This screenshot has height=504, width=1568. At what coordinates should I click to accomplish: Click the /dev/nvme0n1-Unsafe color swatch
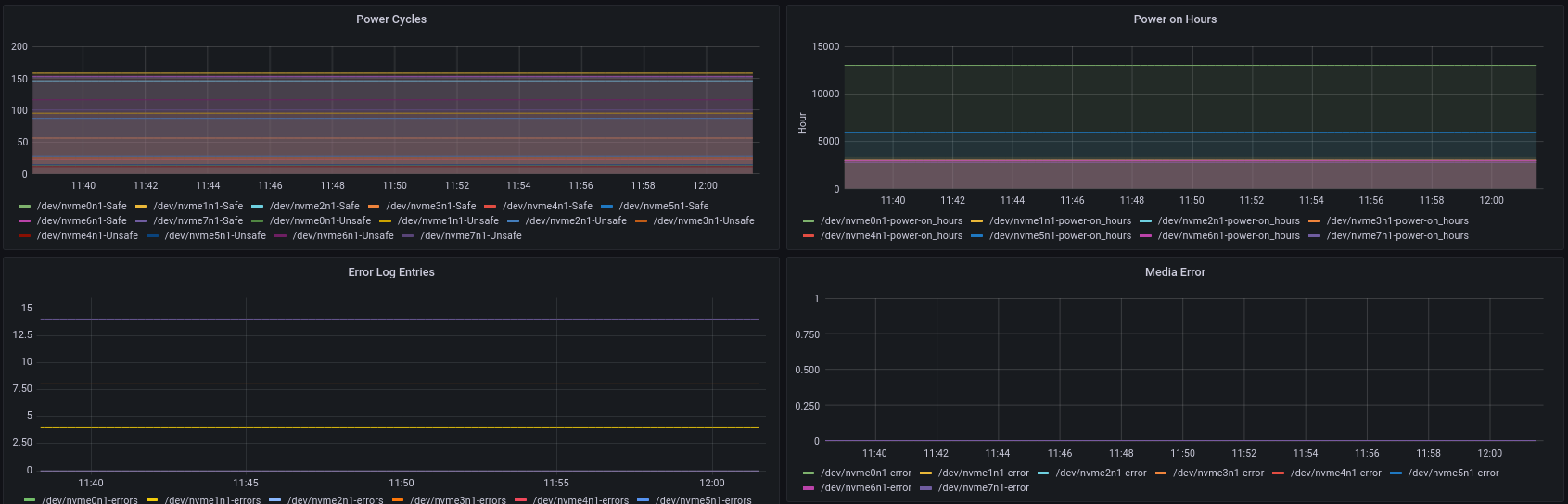click(258, 220)
